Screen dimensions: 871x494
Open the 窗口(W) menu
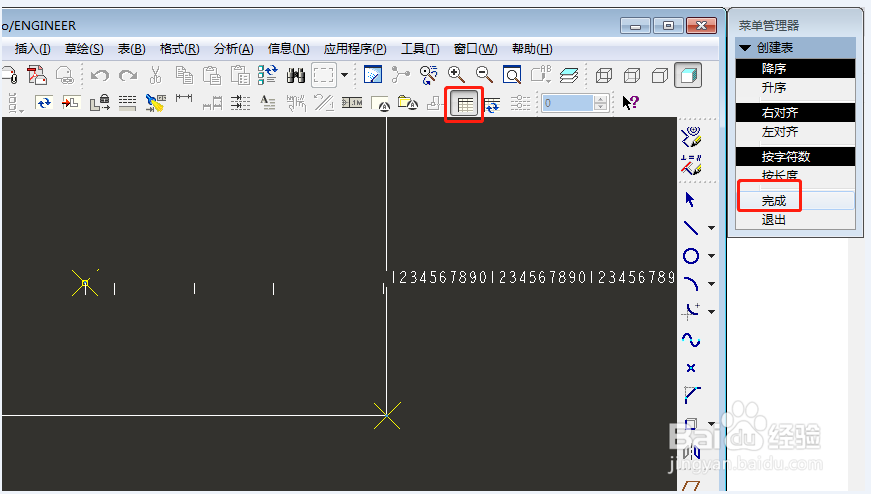(475, 49)
